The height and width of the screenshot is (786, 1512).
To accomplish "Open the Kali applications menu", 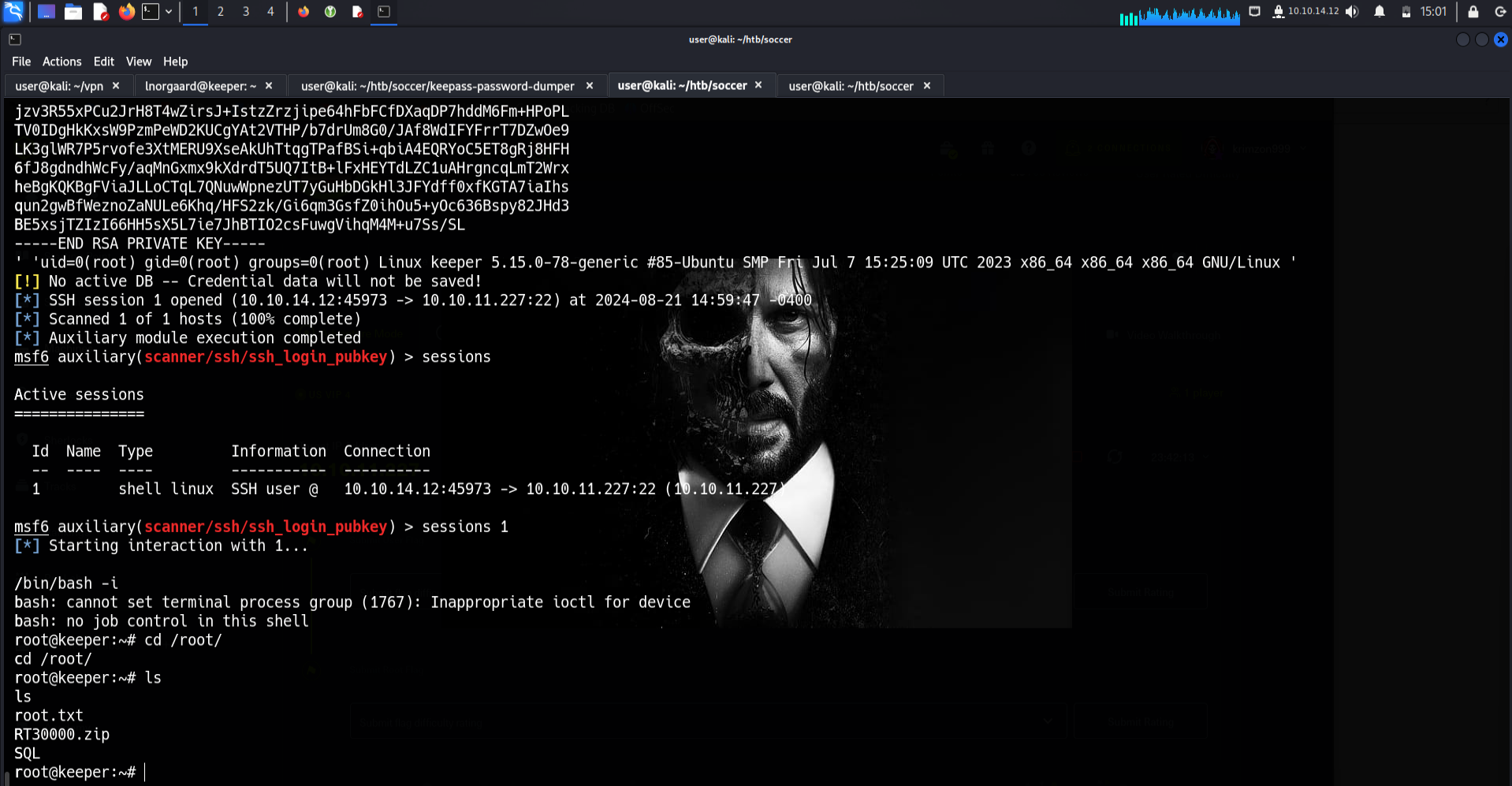I will click(13, 11).
